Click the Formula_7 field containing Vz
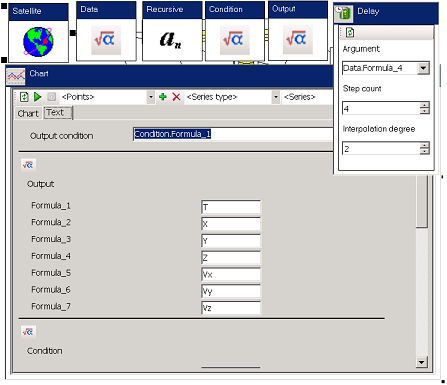Image resolution: width=447 pixels, height=385 pixels. pyautogui.click(x=231, y=308)
